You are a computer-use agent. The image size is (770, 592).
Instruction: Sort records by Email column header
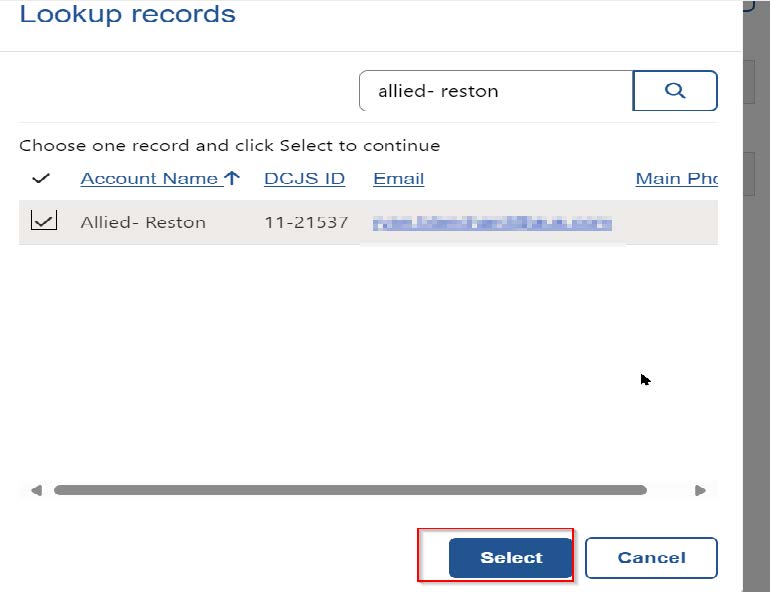click(x=398, y=178)
